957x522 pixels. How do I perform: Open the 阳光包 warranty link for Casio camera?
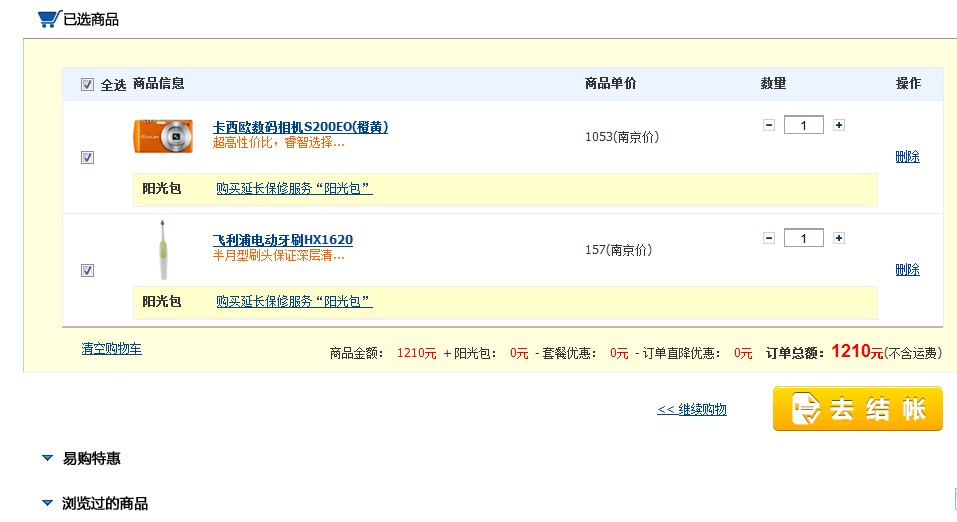pyautogui.click(x=294, y=189)
